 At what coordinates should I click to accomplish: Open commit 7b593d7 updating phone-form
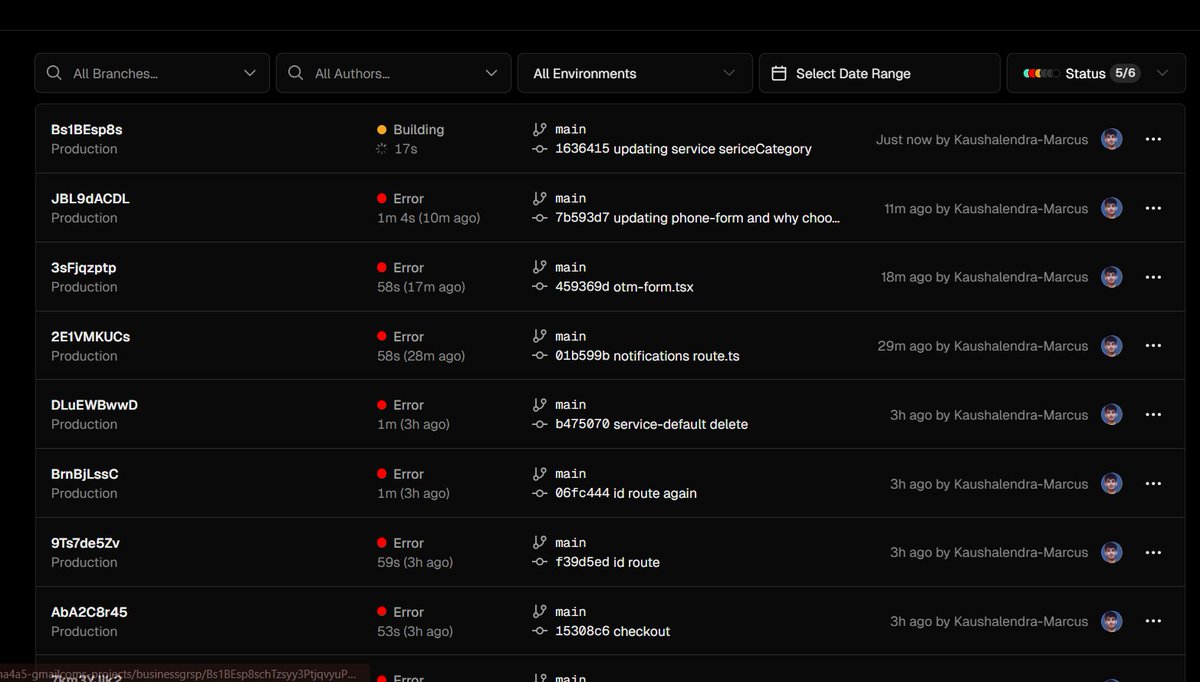coord(698,218)
